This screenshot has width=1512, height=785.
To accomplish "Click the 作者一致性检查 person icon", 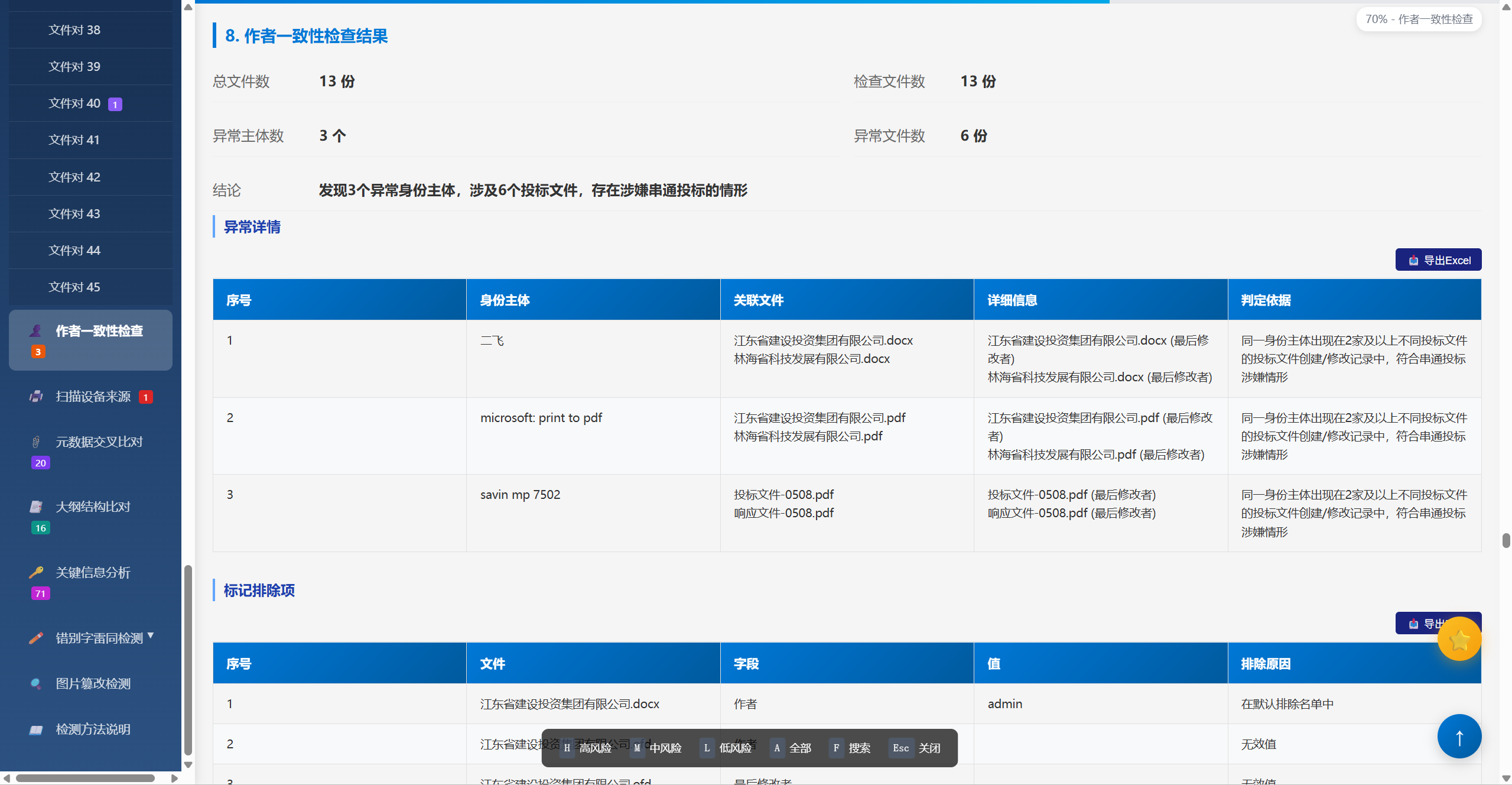I will [36, 331].
